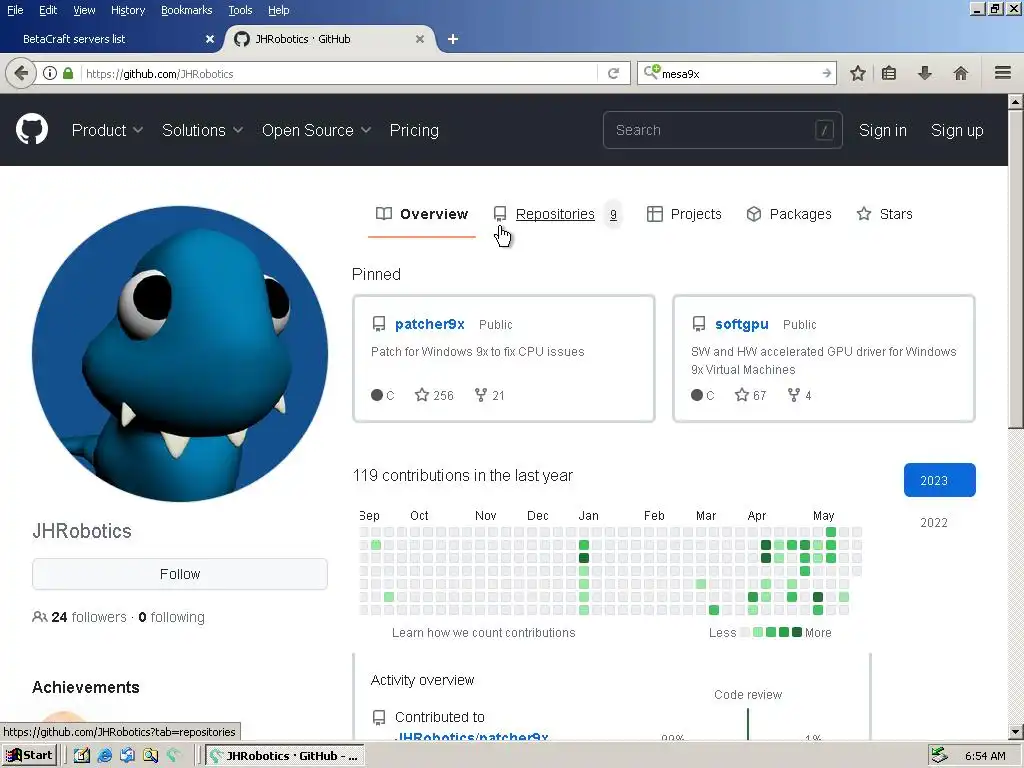Go back with the browser back arrow
This screenshot has height=768, width=1024.
click(x=21, y=73)
